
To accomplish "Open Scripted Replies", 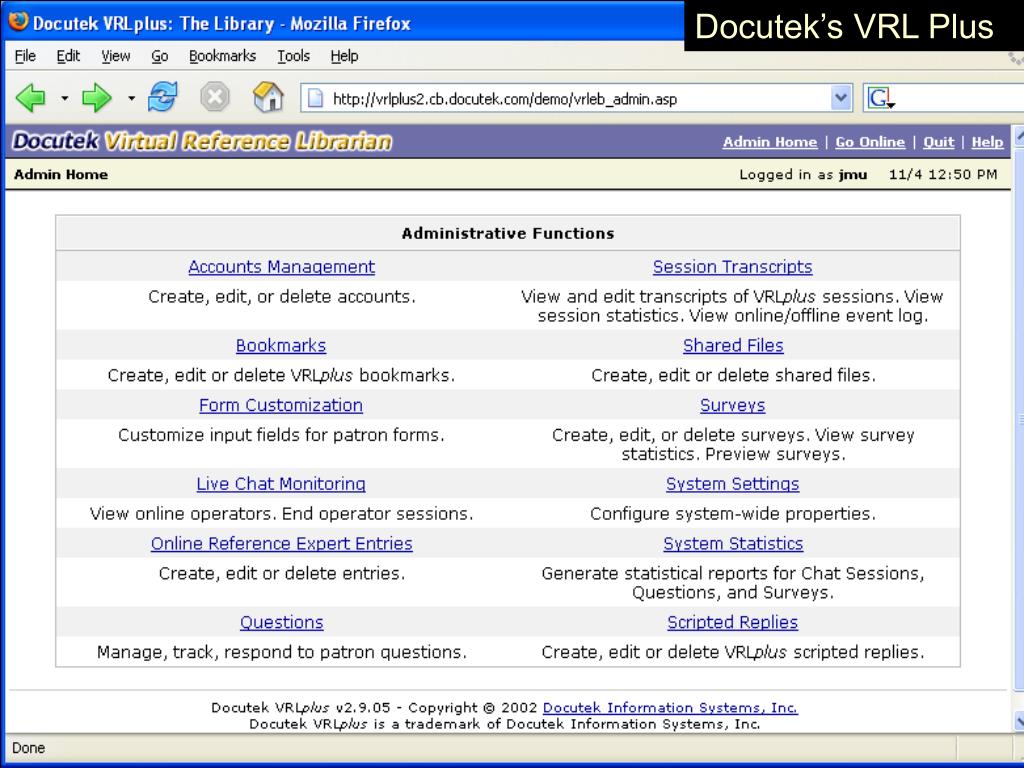I will click(733, 622).
